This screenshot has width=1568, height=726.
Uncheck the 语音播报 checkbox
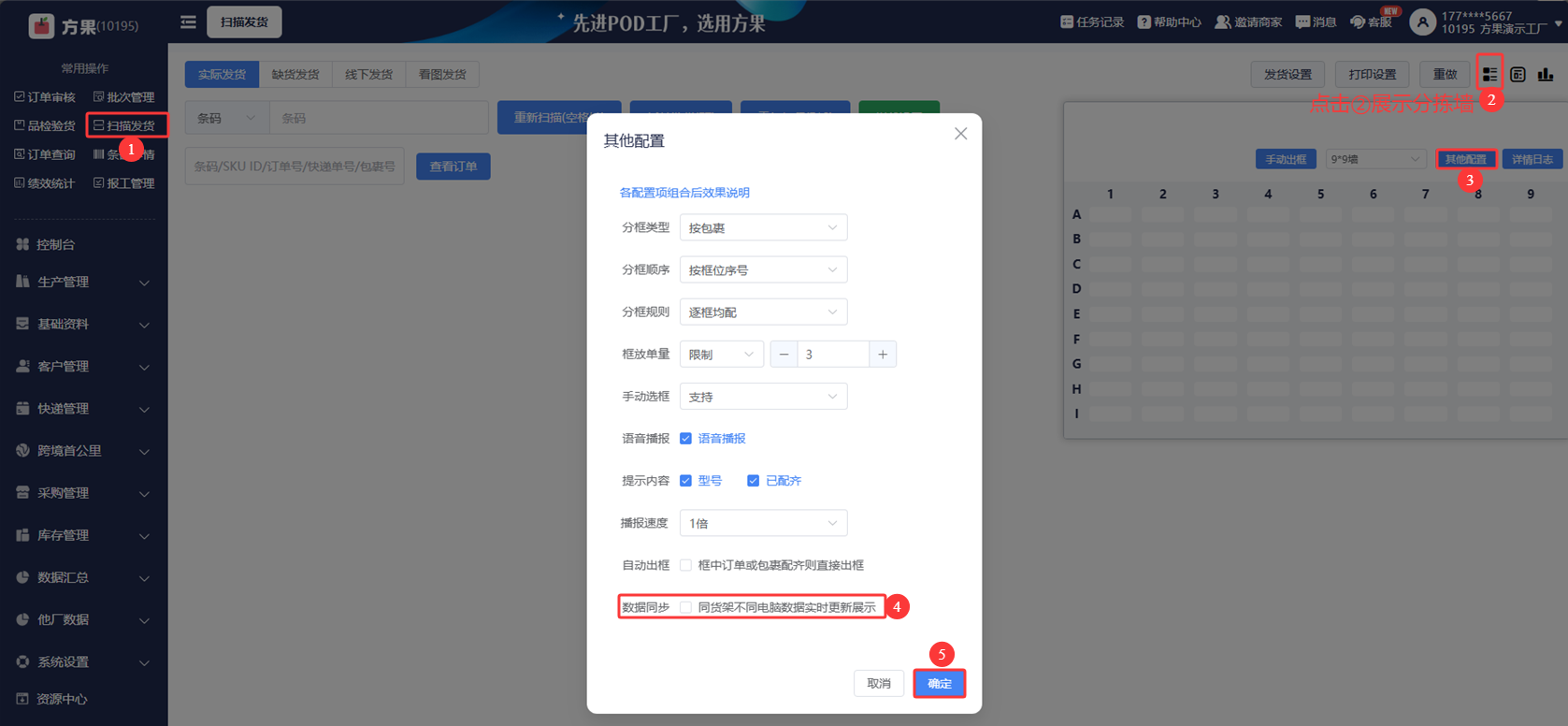pyautogui.click(x=685, y=439)
